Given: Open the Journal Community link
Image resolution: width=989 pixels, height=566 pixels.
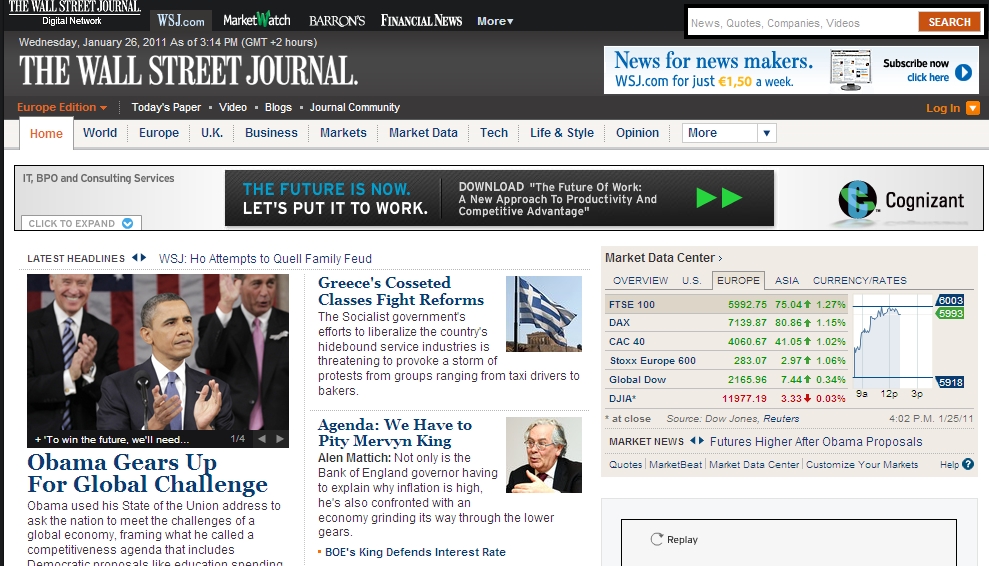Looking at the screenshot, I should point(354,107).
